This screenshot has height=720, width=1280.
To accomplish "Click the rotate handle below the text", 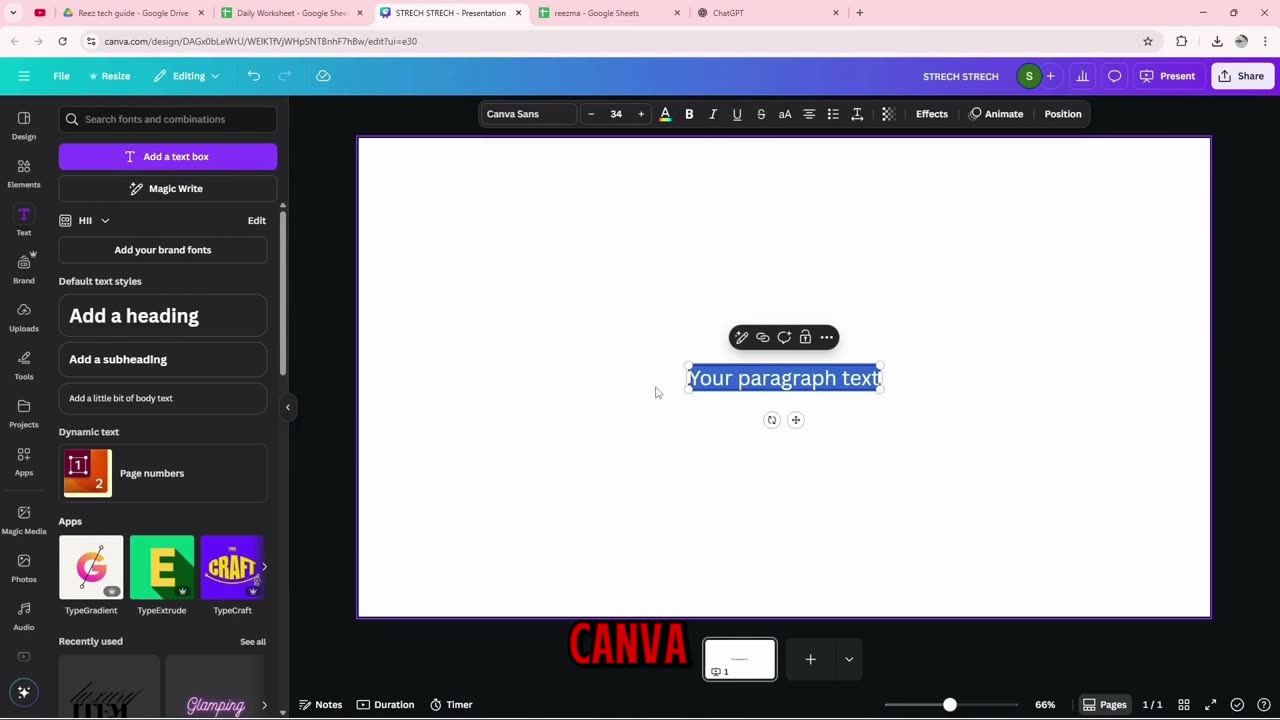I will 771,420.
